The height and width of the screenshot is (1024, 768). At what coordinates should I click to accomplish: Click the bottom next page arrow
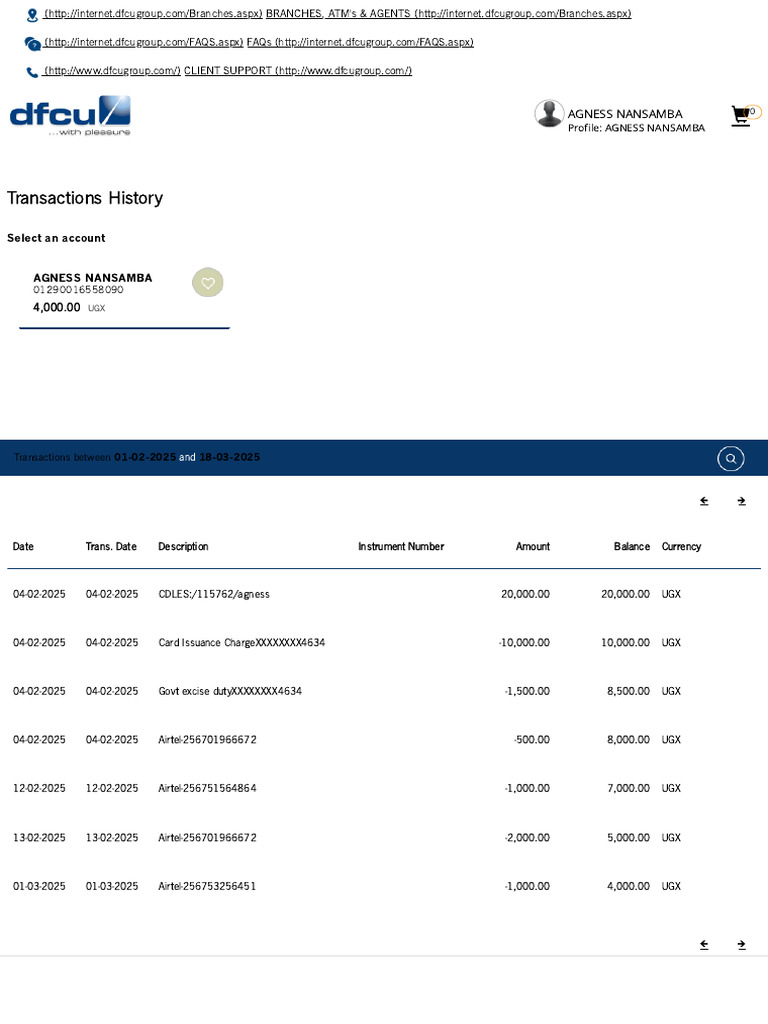[741, 944]
